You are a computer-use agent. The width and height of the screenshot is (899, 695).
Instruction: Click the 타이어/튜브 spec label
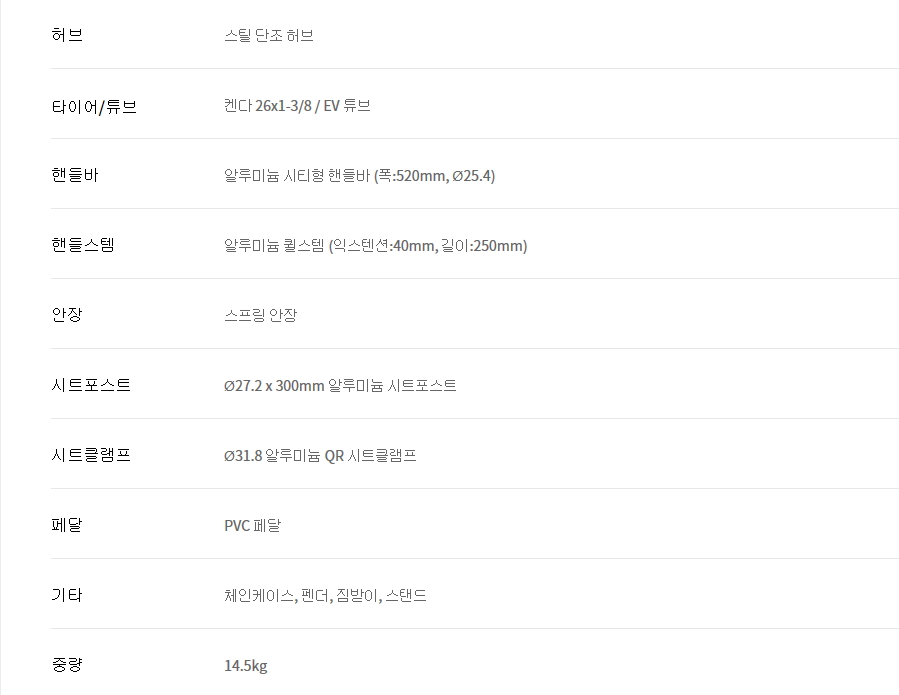point(94,106)
